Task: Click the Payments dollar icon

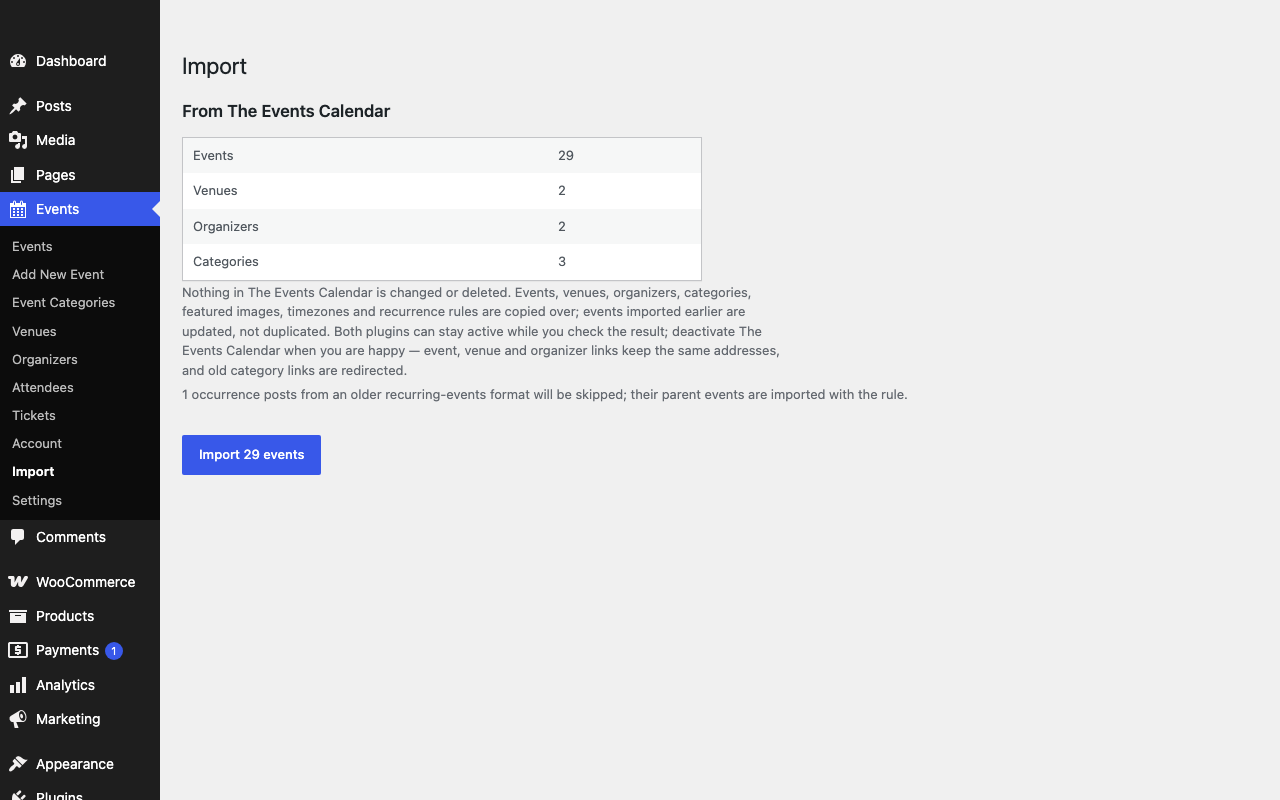Action: click(x=18, y=650)
